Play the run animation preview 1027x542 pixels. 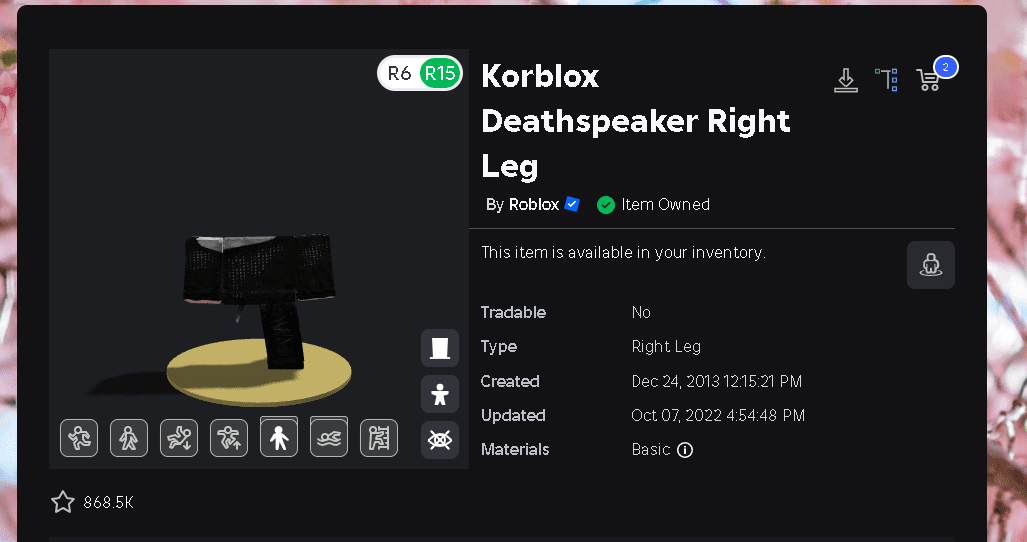point(79,438)
